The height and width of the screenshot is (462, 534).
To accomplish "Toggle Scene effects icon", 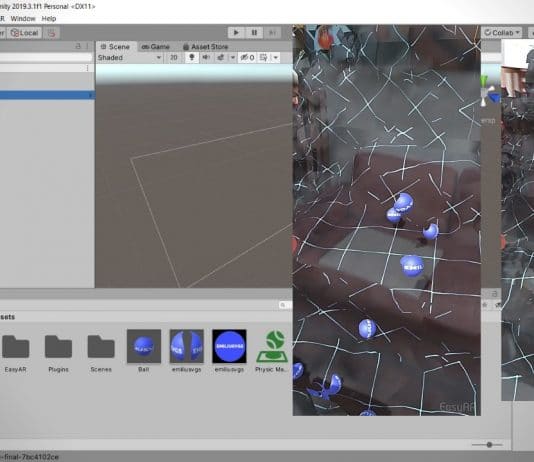I will pyautogui.click(x=221, y=58).
